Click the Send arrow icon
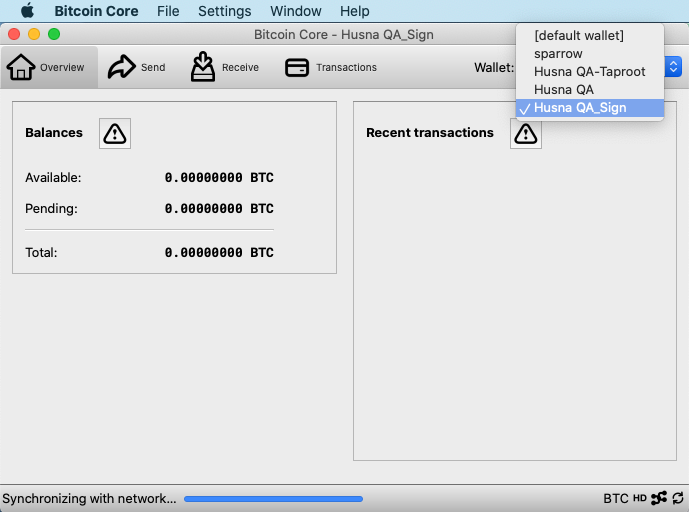689x512 pixels. [122, 67]
